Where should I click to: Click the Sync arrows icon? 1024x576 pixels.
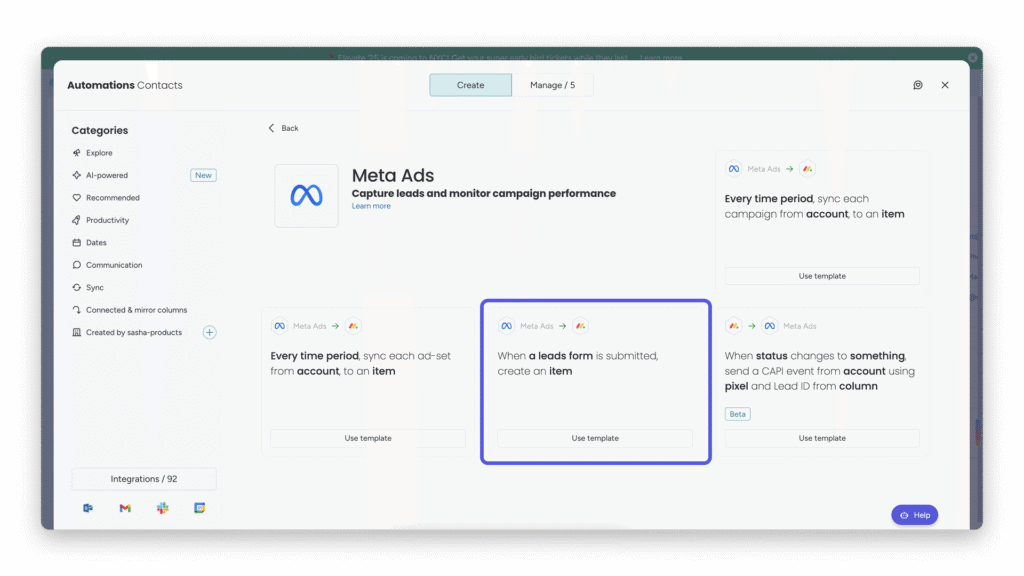pyautogui.click(x=76, y=287)
